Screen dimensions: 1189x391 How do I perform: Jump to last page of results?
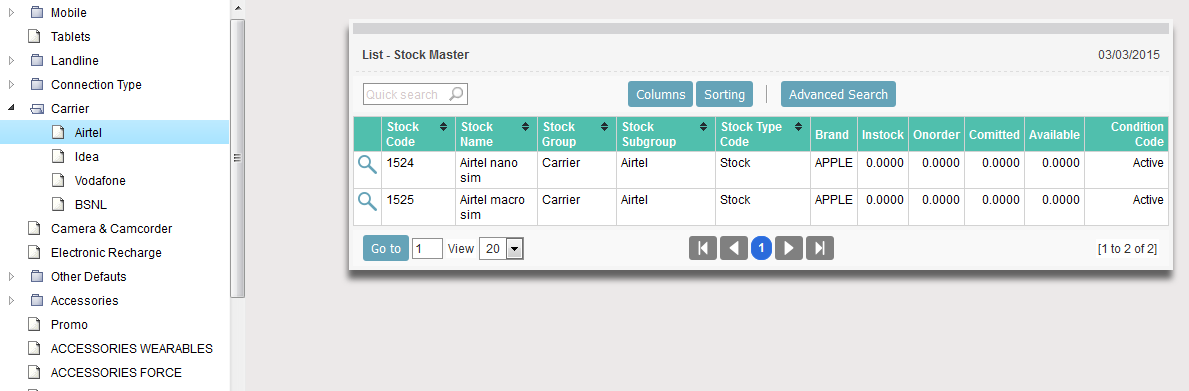click(820, 249)
